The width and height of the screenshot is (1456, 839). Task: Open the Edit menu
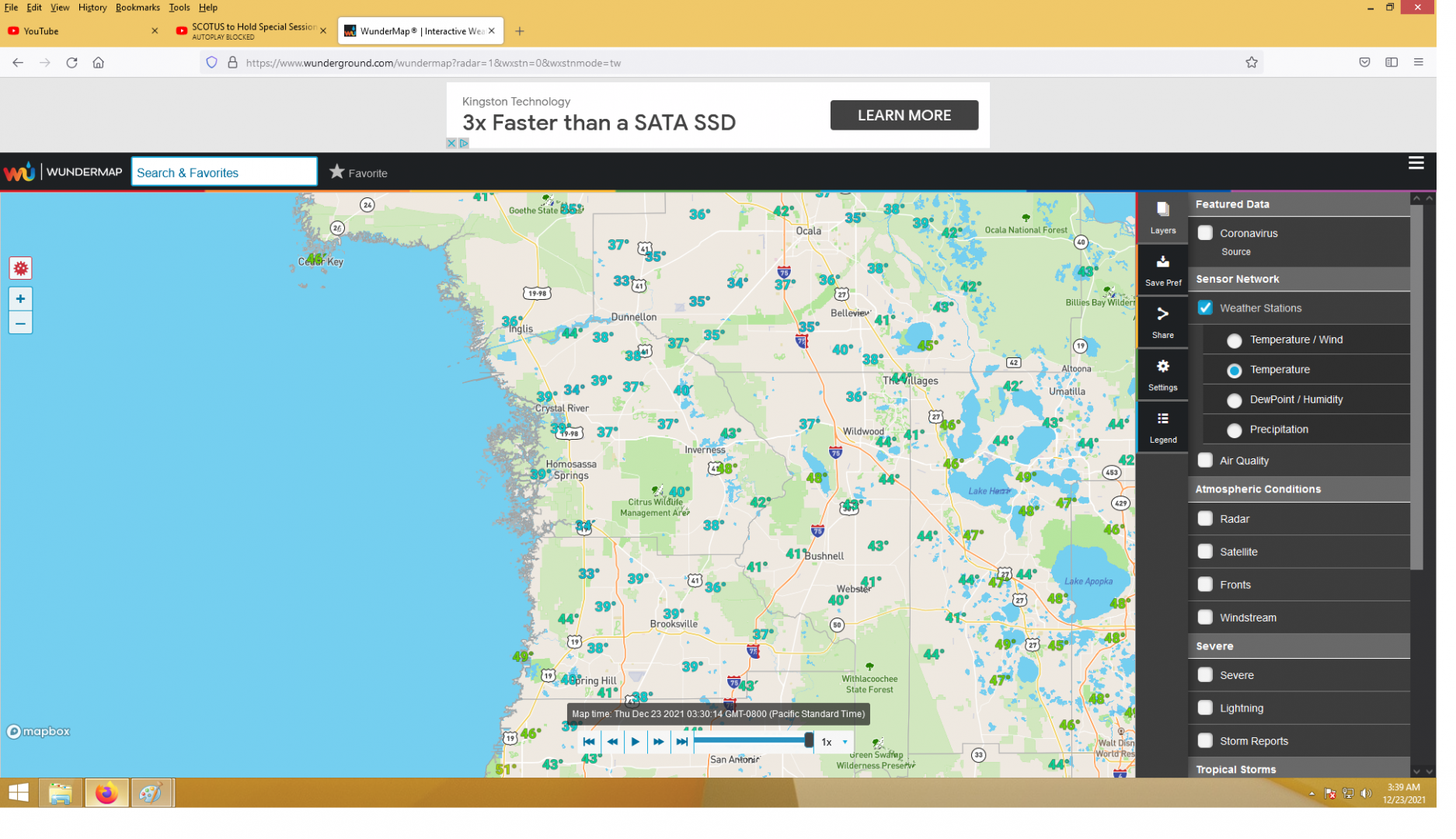pos(34,8)
